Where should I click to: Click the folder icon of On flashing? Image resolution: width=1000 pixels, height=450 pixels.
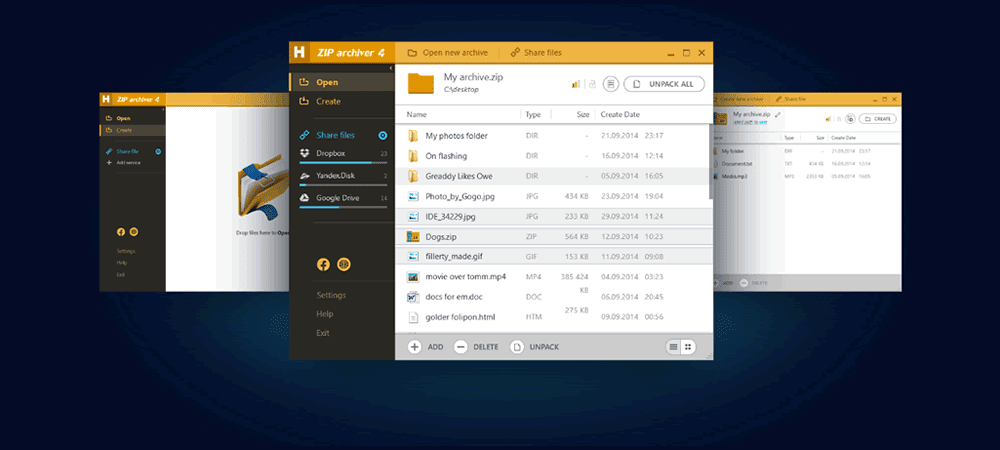[413, 156]
